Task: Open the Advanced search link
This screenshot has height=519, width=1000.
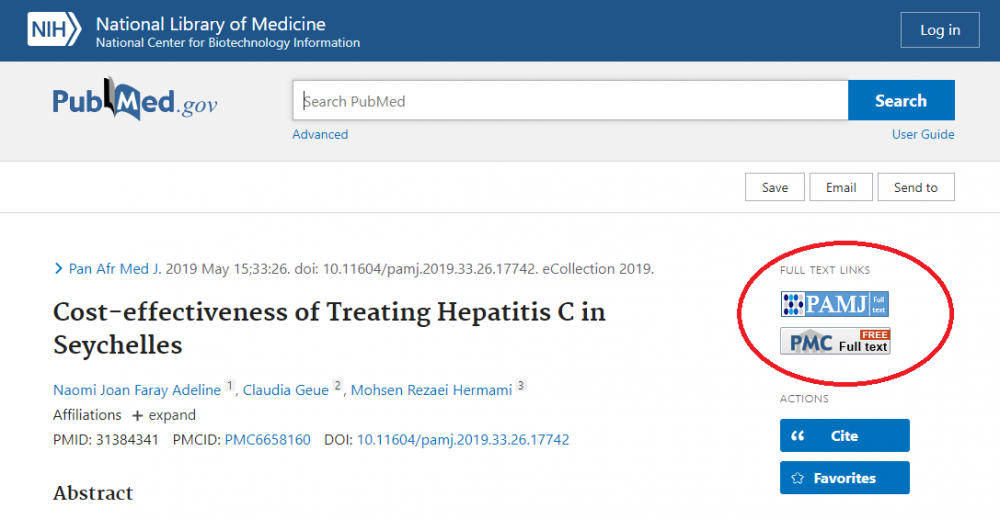Action: pyautogui.click(x=320, y=134)
